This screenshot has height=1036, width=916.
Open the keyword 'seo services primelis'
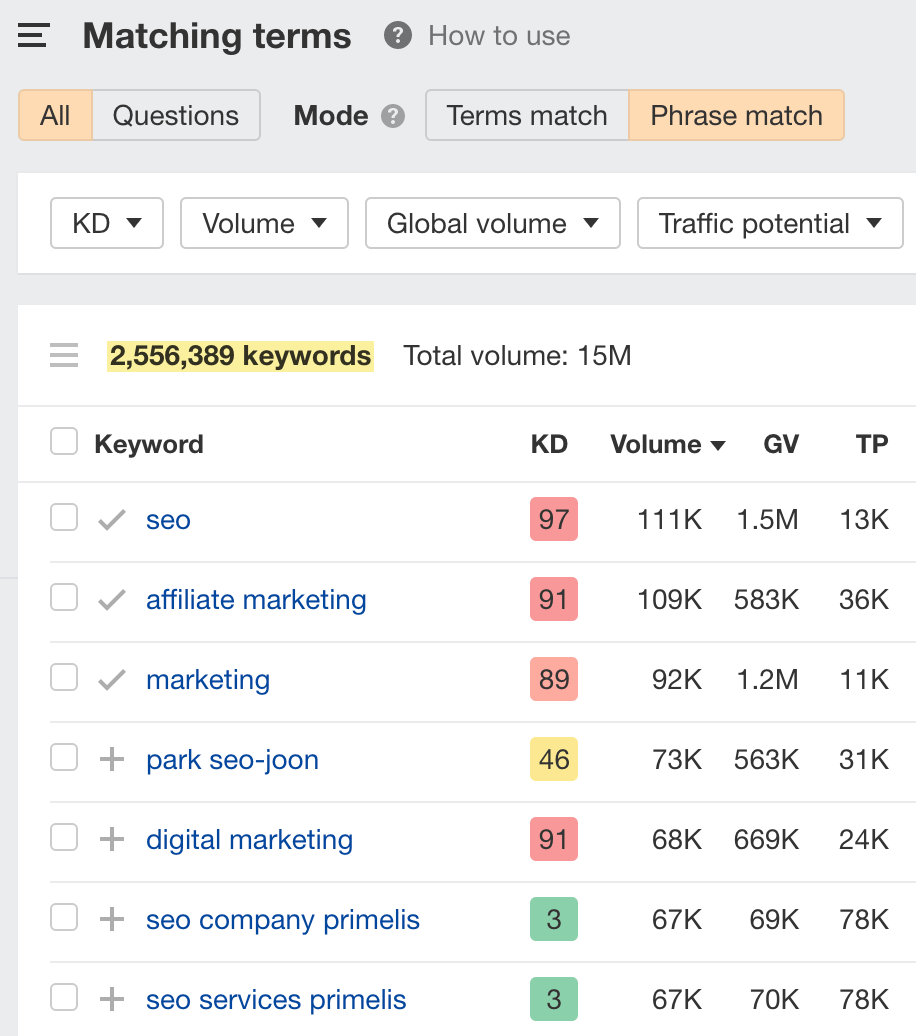[276, 999]
